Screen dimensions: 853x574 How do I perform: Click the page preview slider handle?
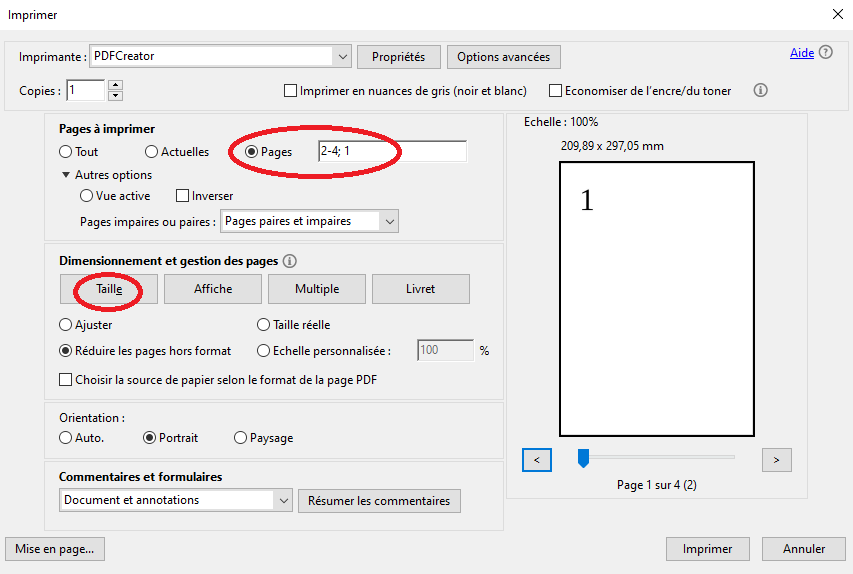(583, 458)
